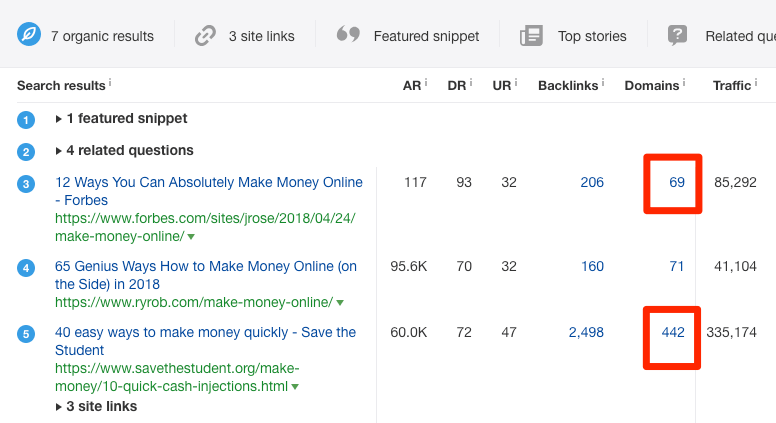Open the savethestudent.org green URL
The image size is (776, 423).
coord(177,377)
